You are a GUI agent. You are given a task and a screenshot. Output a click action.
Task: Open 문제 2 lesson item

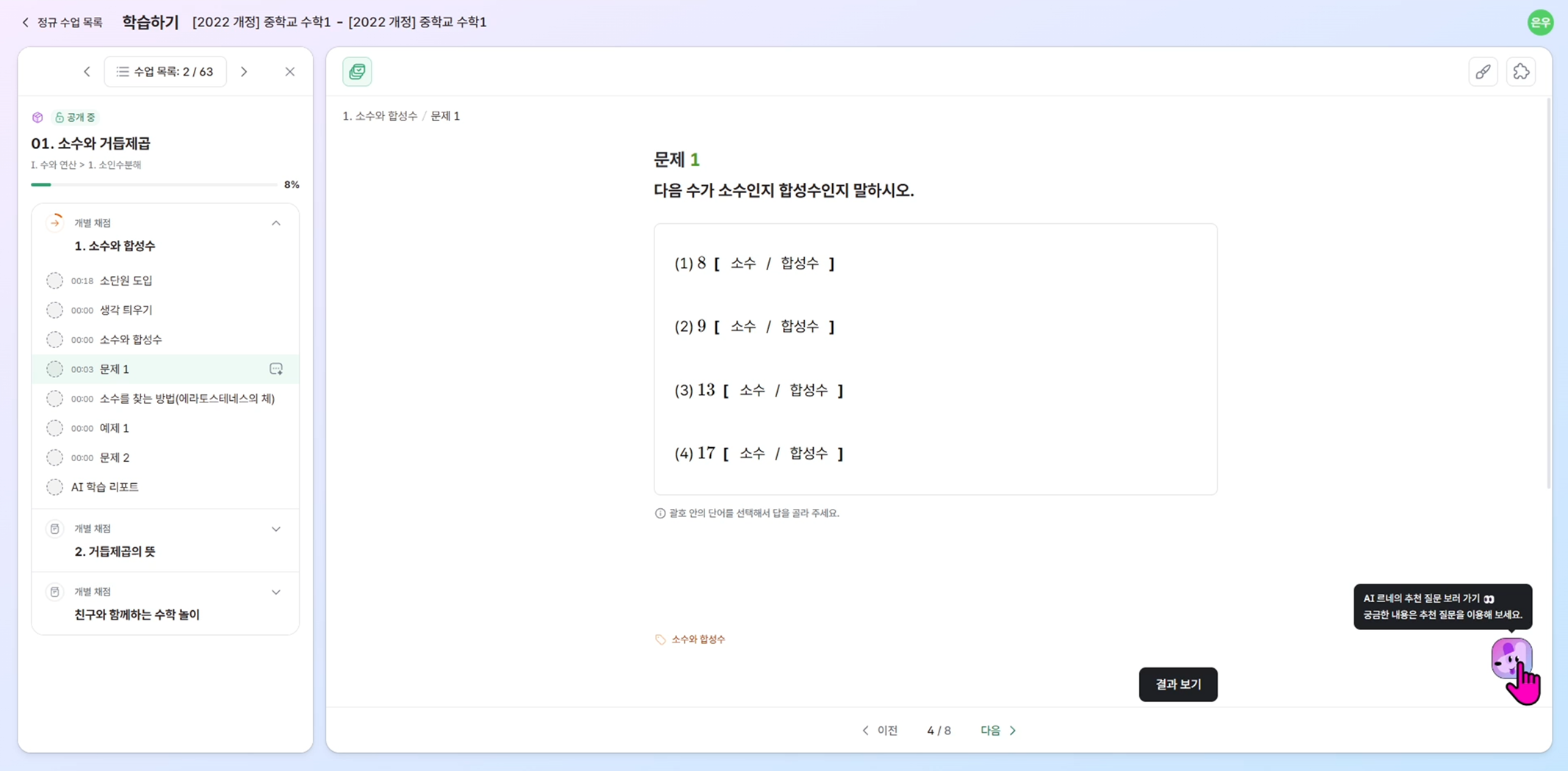(x=165, y=457)
